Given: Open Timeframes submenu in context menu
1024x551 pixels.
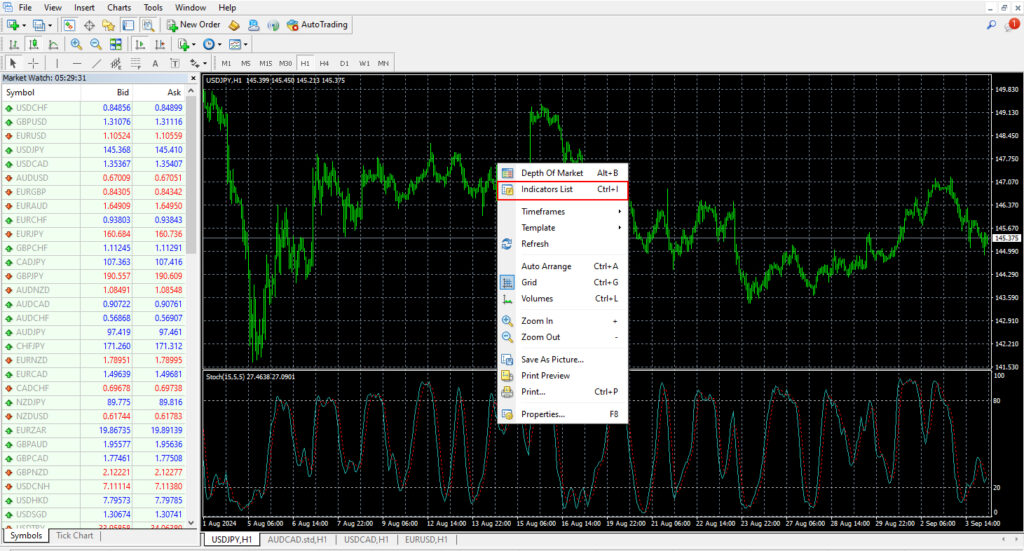Looking at the screenshot, I should click(x=562, y=212).
